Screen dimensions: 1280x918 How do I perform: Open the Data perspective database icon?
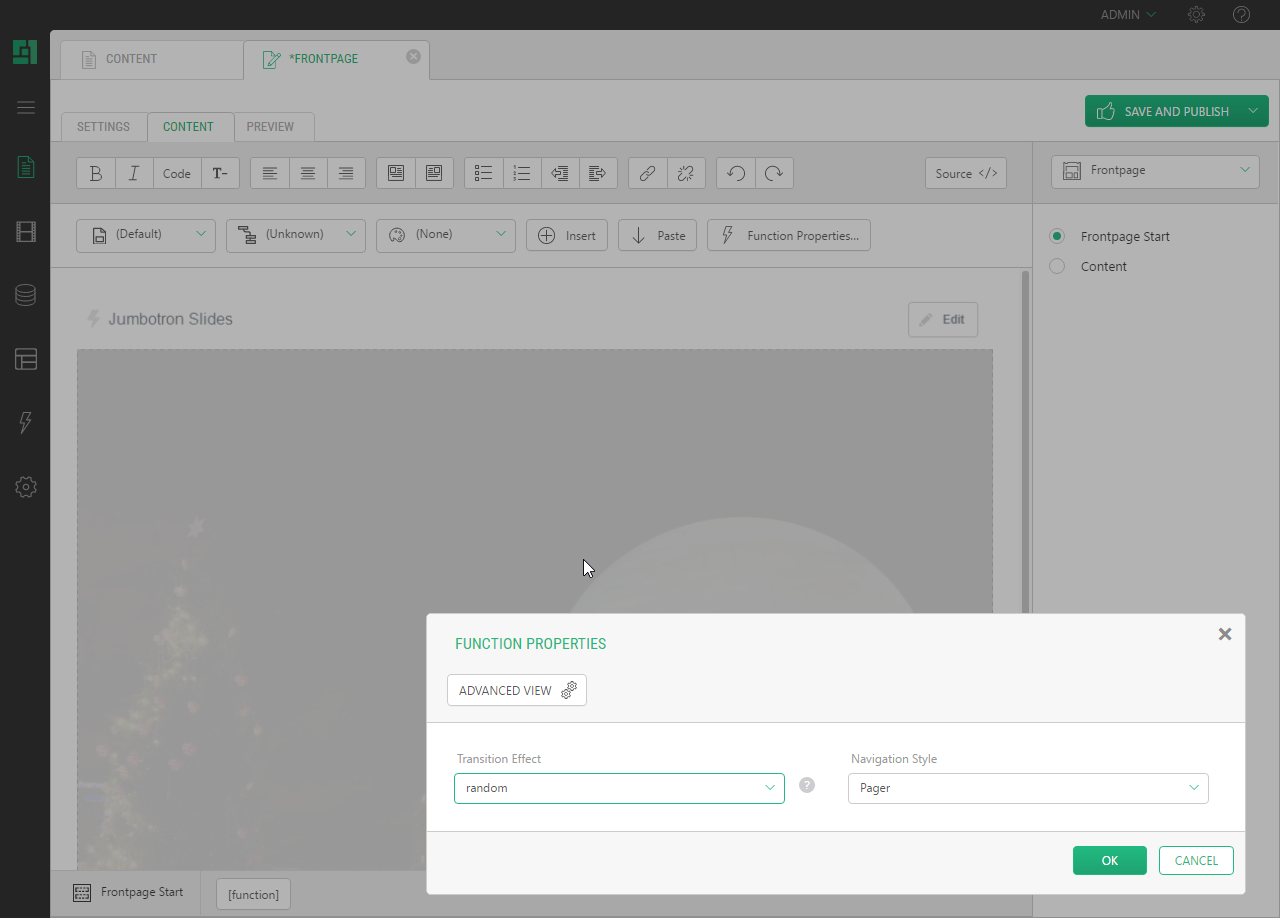coord(26,295)
